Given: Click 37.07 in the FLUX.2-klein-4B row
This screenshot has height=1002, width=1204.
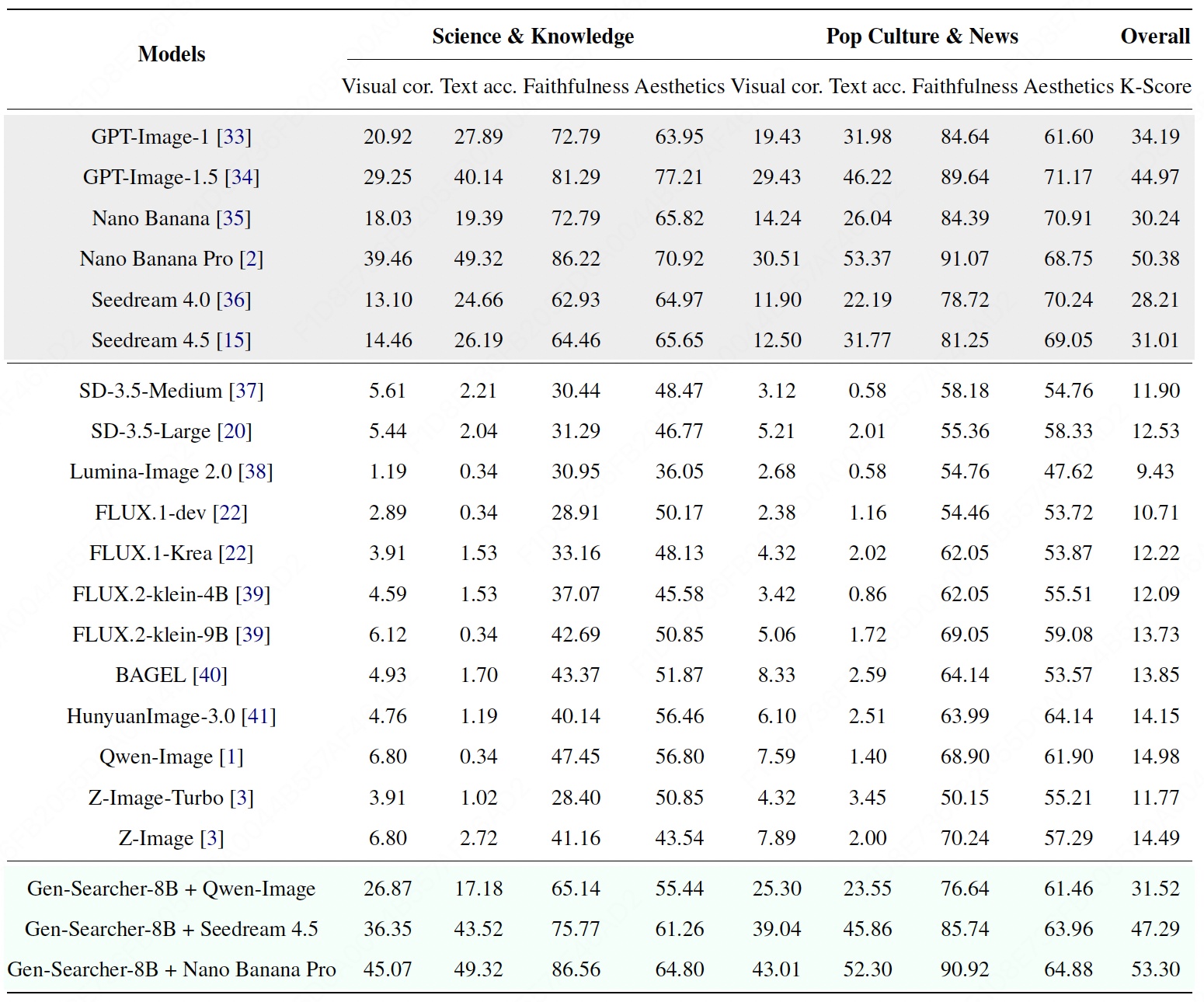Looking at the screenshot, I should click(576, 594).
